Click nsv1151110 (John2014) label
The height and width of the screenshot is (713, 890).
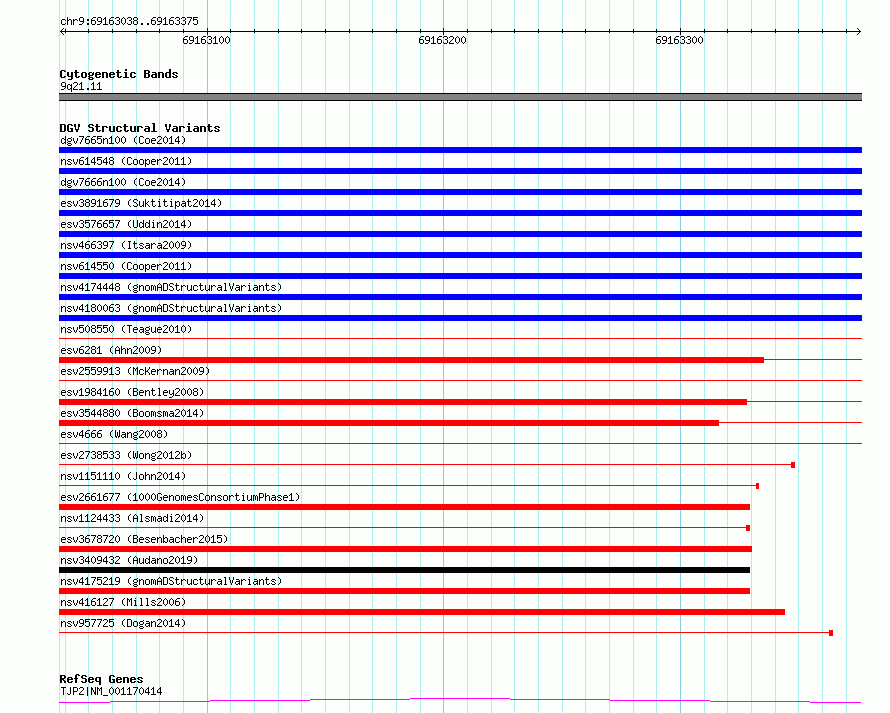click(123, 476)
